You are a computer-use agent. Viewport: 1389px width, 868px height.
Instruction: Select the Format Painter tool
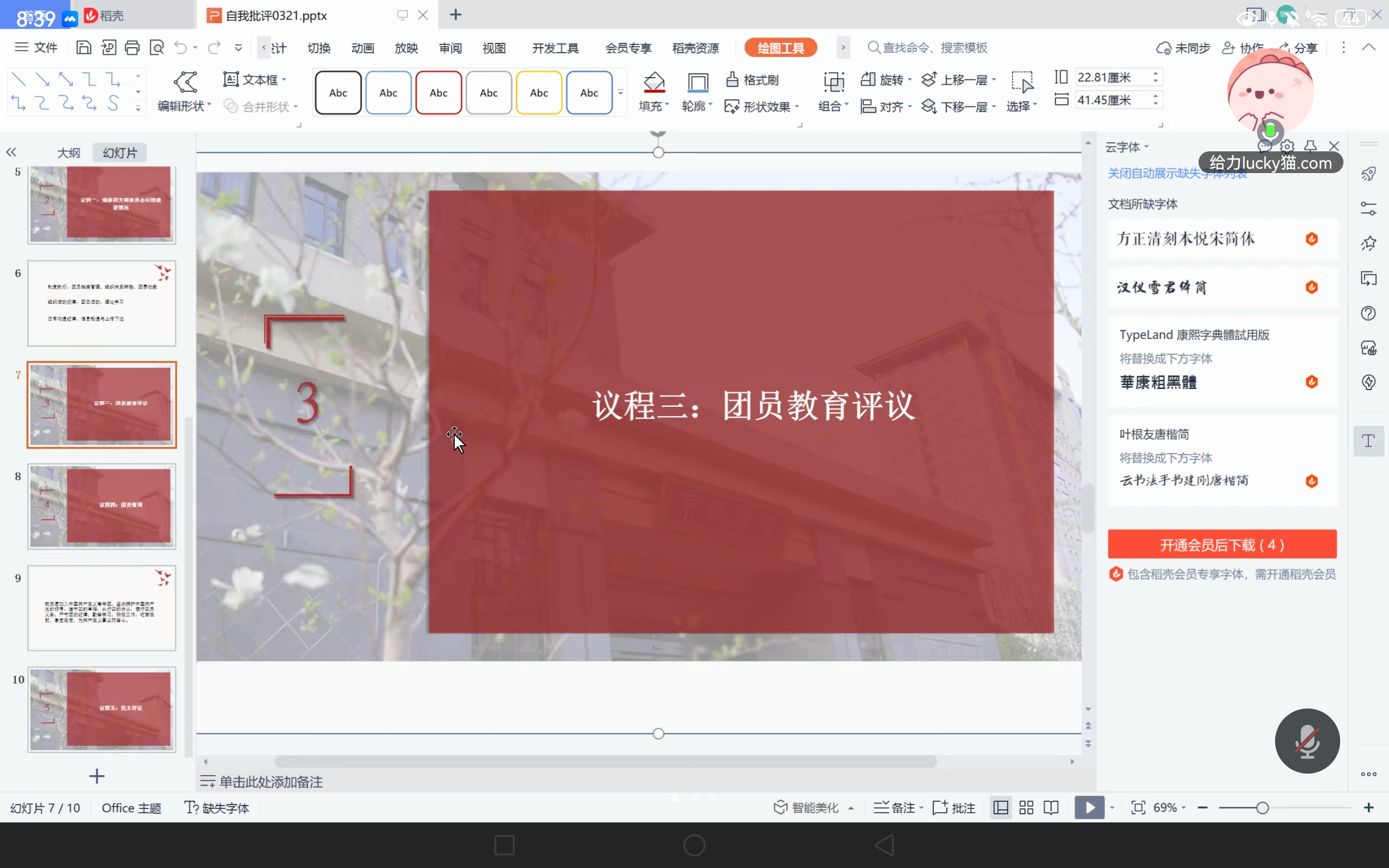[752, 79]
